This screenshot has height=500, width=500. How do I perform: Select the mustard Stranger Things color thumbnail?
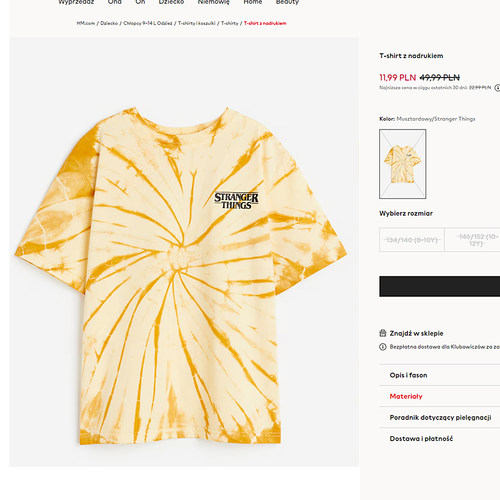point(403,164)
